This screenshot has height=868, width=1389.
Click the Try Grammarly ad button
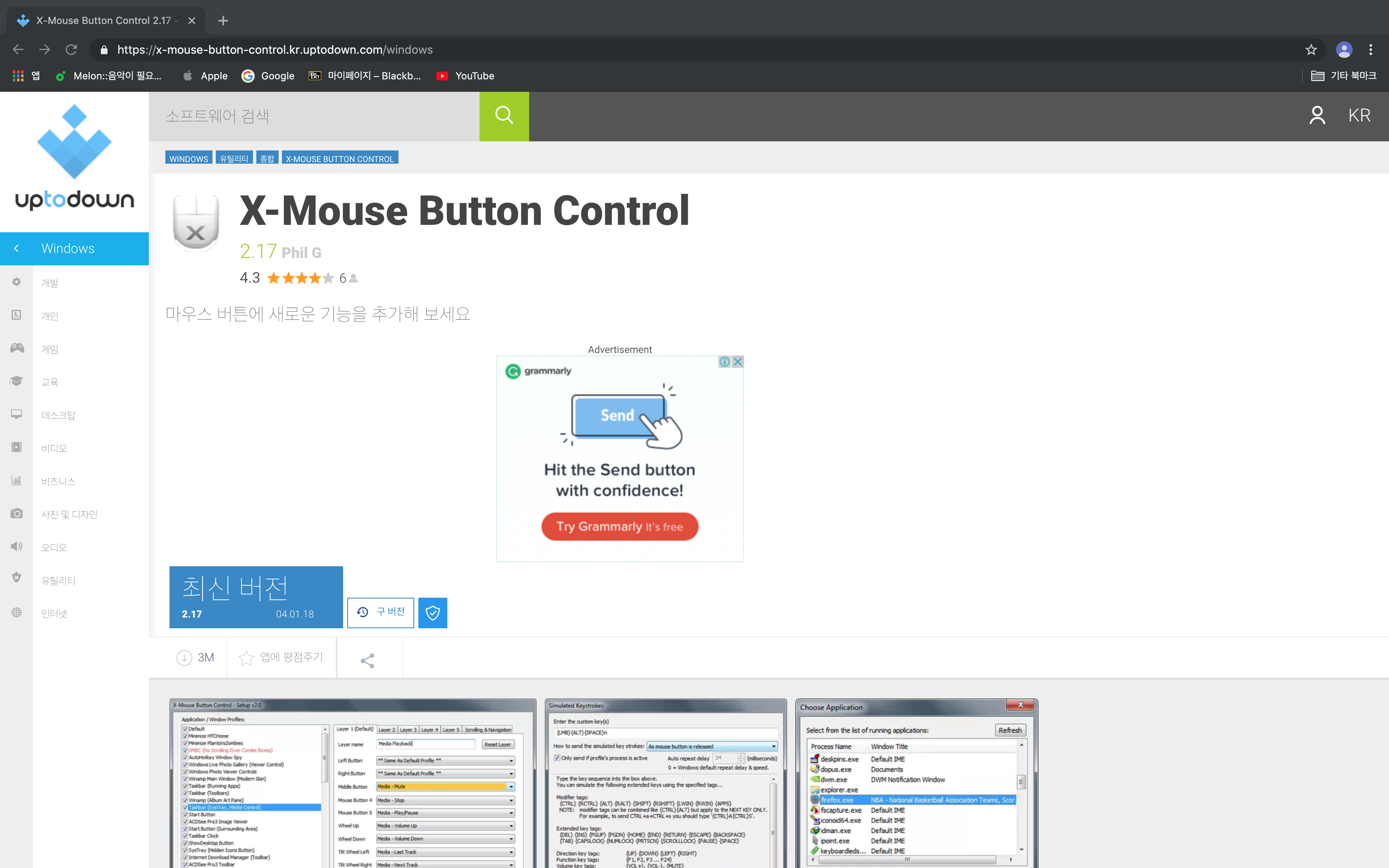pyautogui.click(x=619, y=527)
